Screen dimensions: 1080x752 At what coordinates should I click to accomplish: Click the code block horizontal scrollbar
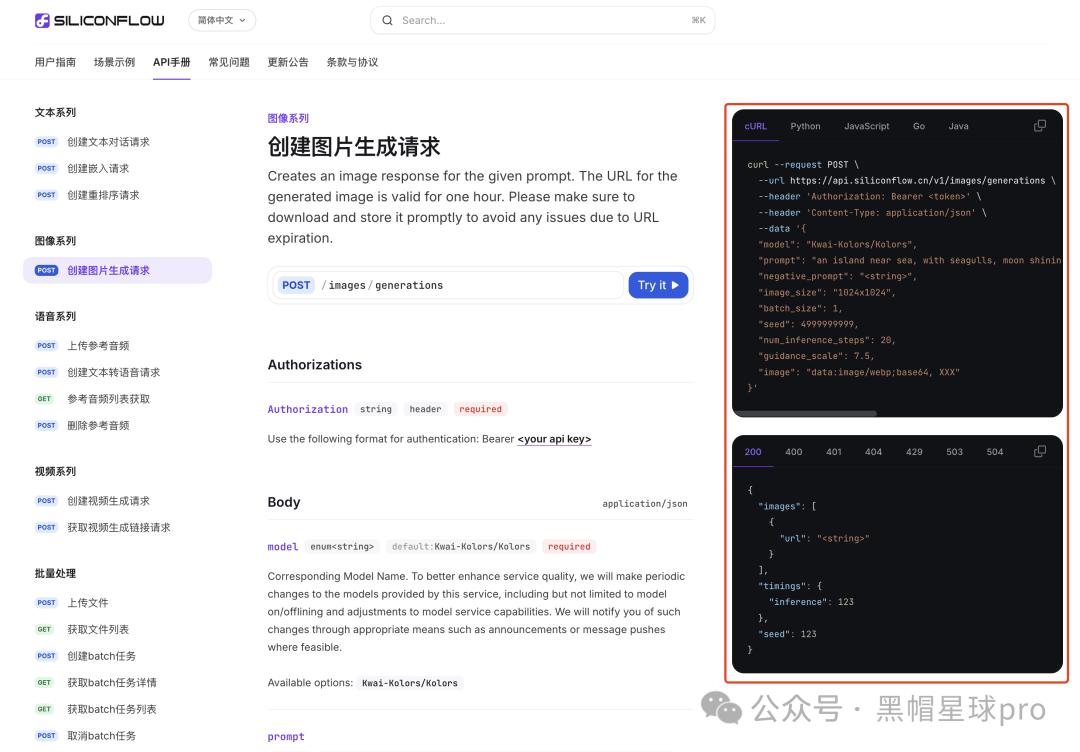pyautogui.click(x=806, y=413)
